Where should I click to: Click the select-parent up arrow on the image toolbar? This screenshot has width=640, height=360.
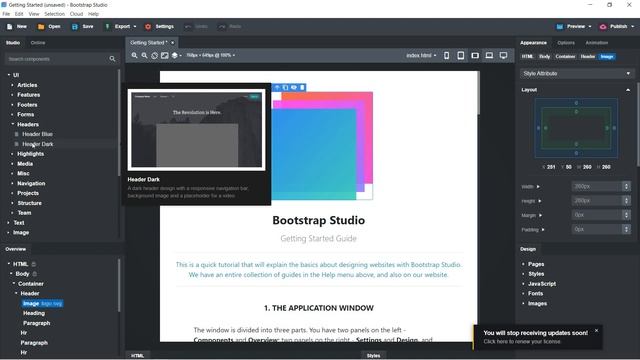[277, 87]
